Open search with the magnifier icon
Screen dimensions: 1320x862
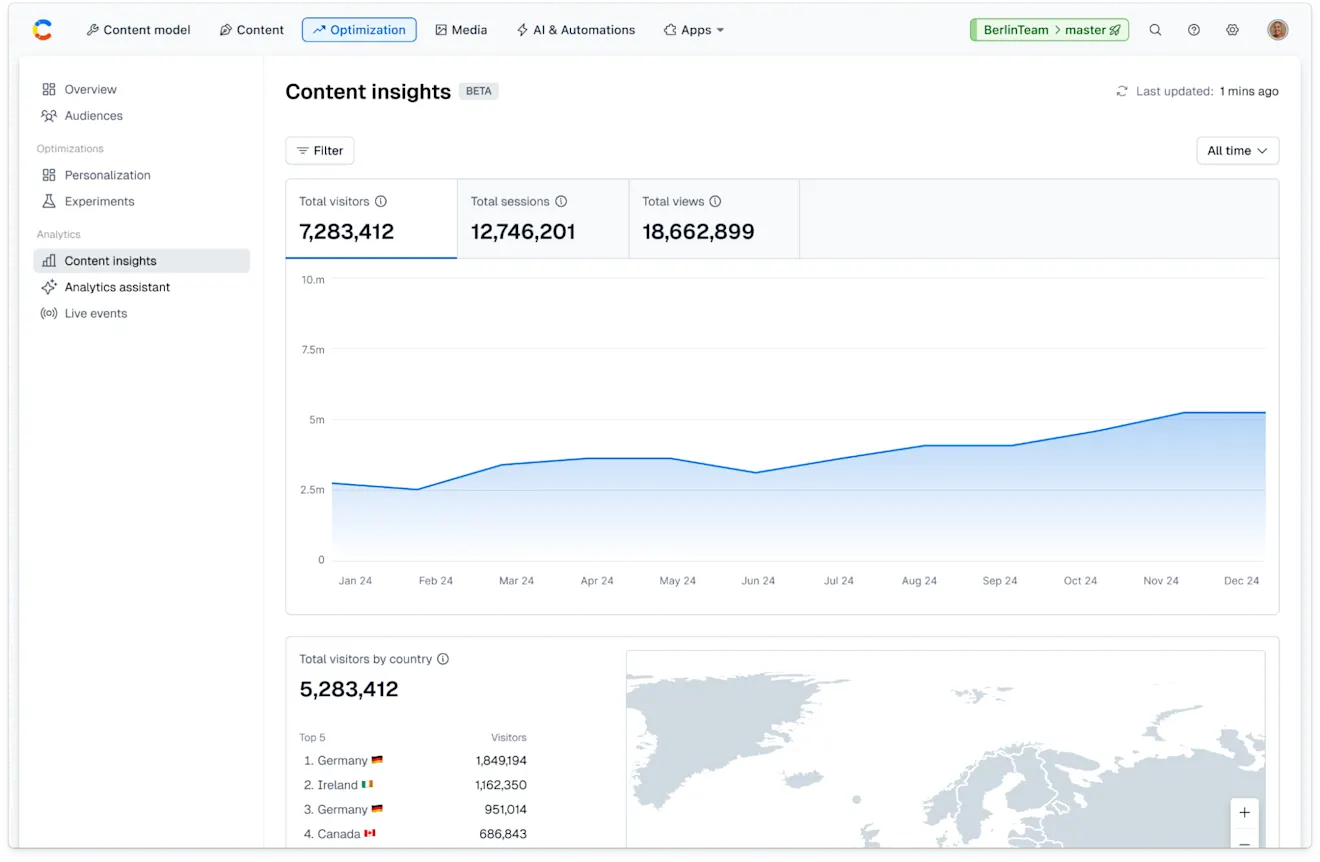(x=1155, y=30)
